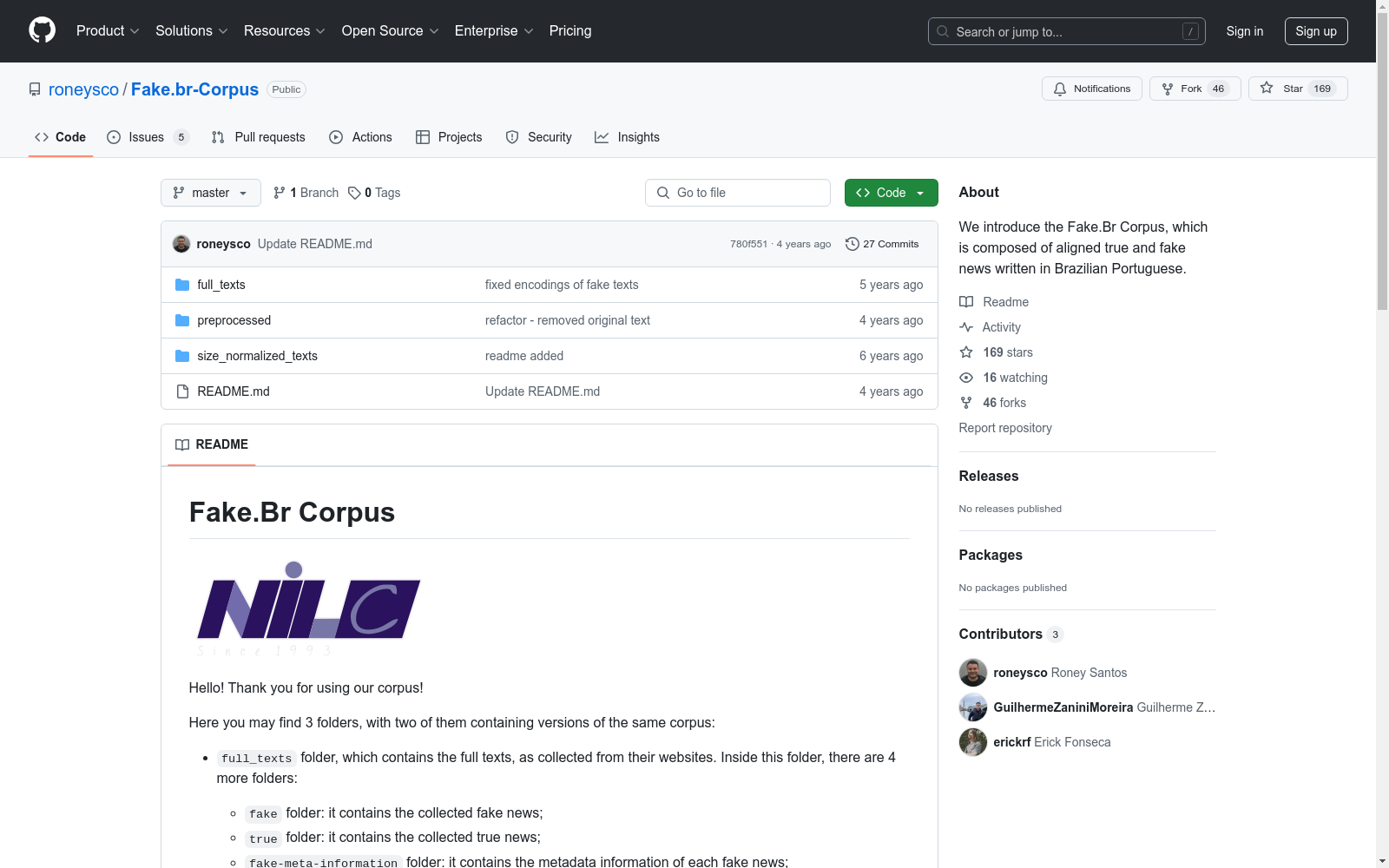Open the Pricing page
Viewport: 1389px width, 868px height.
coord(570,31)
